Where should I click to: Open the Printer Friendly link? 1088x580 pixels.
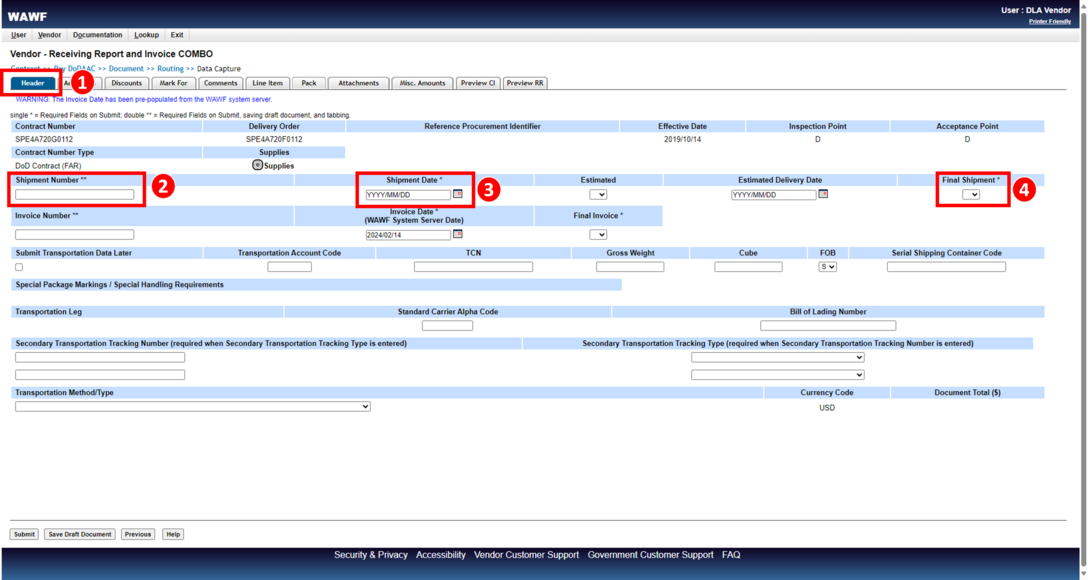click(1049, 21)
